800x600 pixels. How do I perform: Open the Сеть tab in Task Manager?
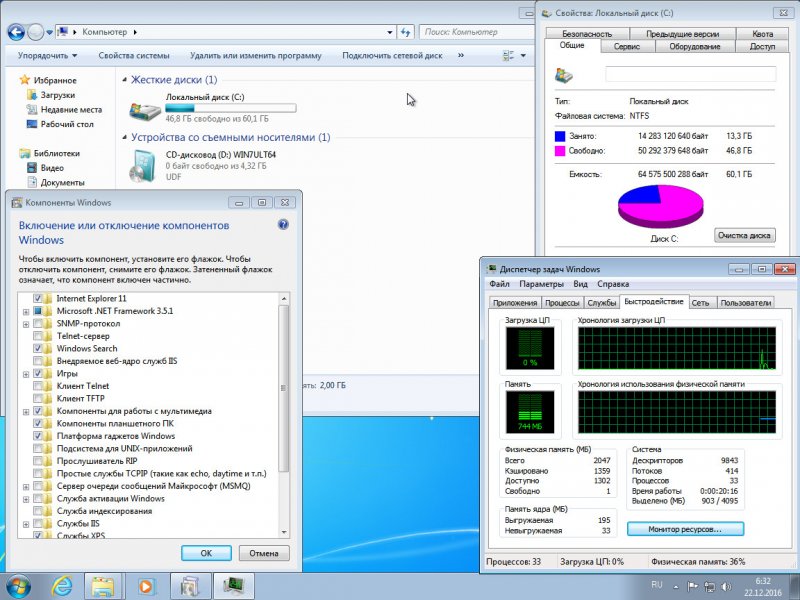[701, 303]
